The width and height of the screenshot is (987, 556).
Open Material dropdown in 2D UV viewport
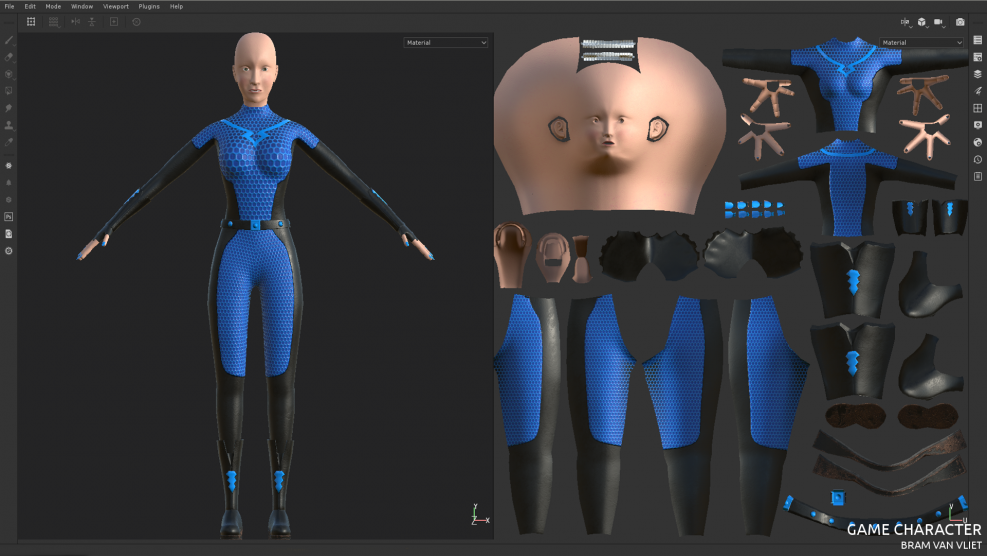click(921, 43)
